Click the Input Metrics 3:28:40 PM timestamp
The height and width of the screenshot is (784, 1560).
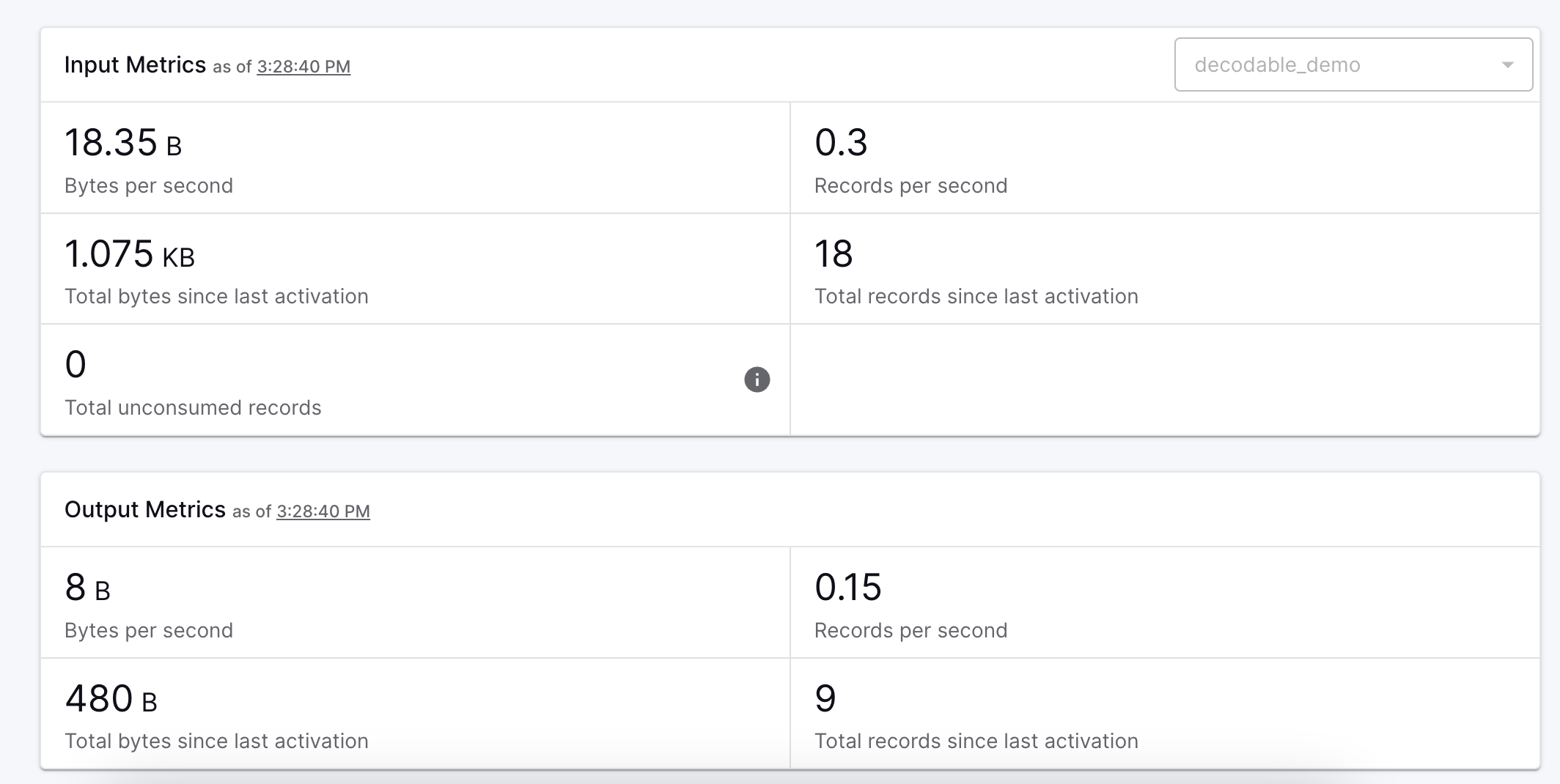(303, 67)
